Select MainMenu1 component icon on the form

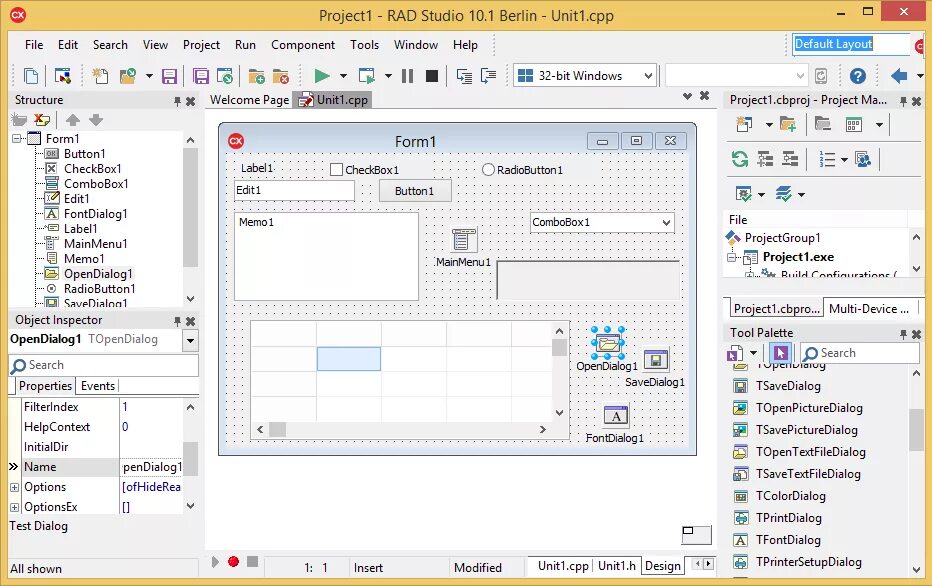pos(464,240)
